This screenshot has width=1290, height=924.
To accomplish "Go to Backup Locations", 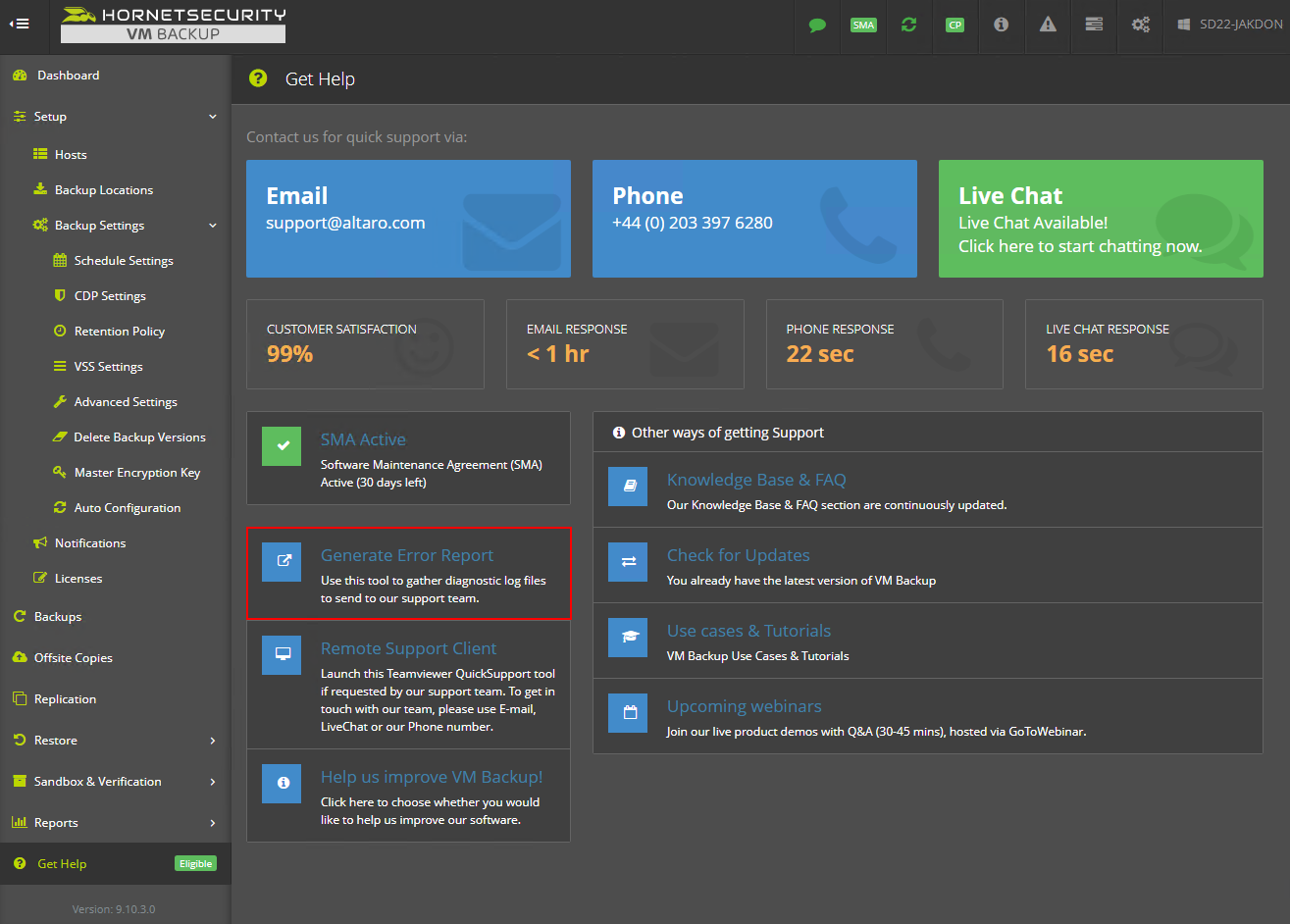I will click(104, 190).
